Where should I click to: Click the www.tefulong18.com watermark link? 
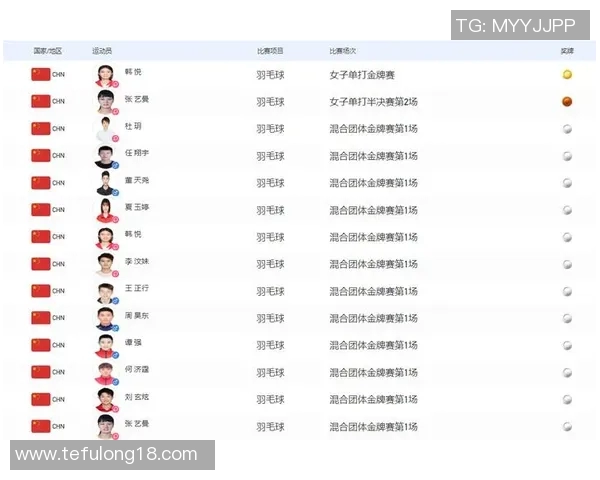tap(107, 454)
